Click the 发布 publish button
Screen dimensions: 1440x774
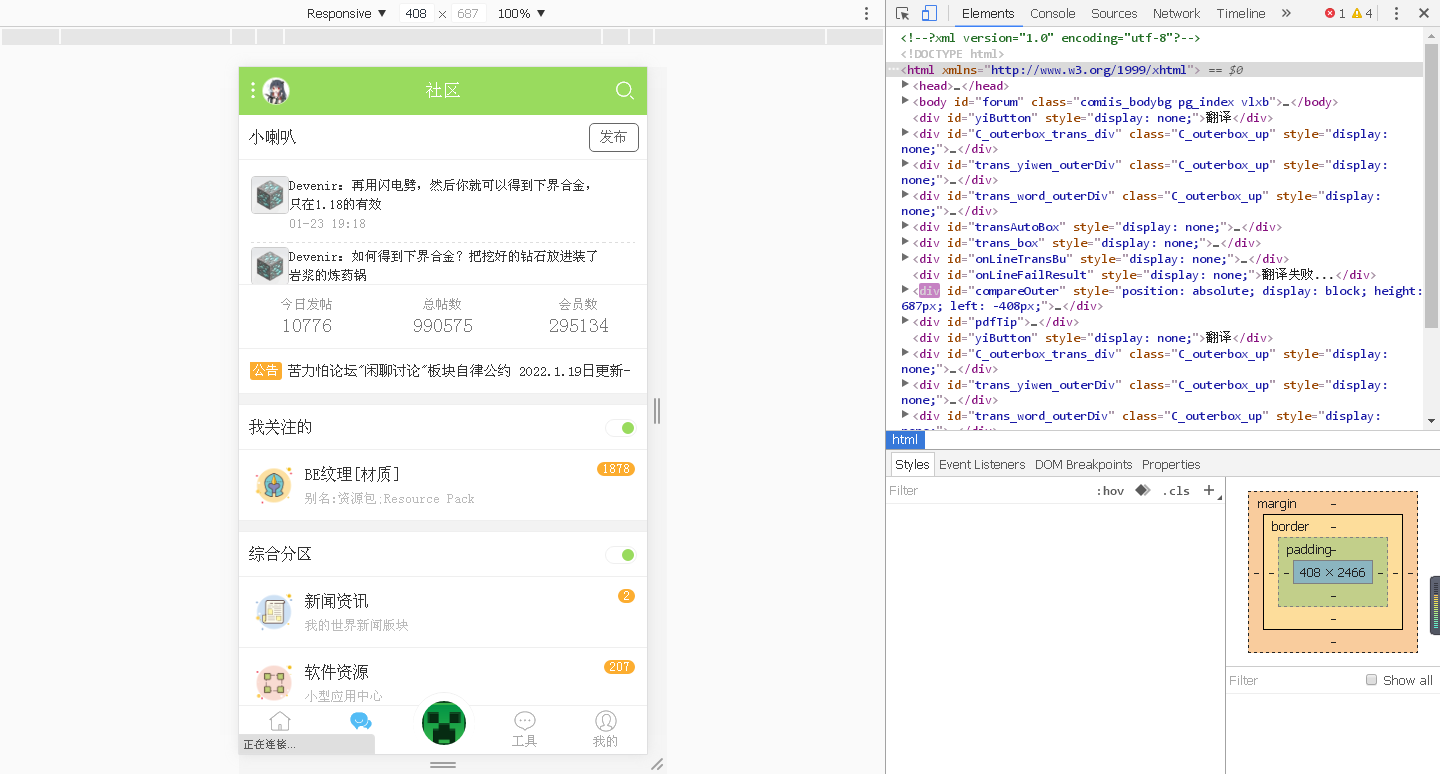click(614, 137)
